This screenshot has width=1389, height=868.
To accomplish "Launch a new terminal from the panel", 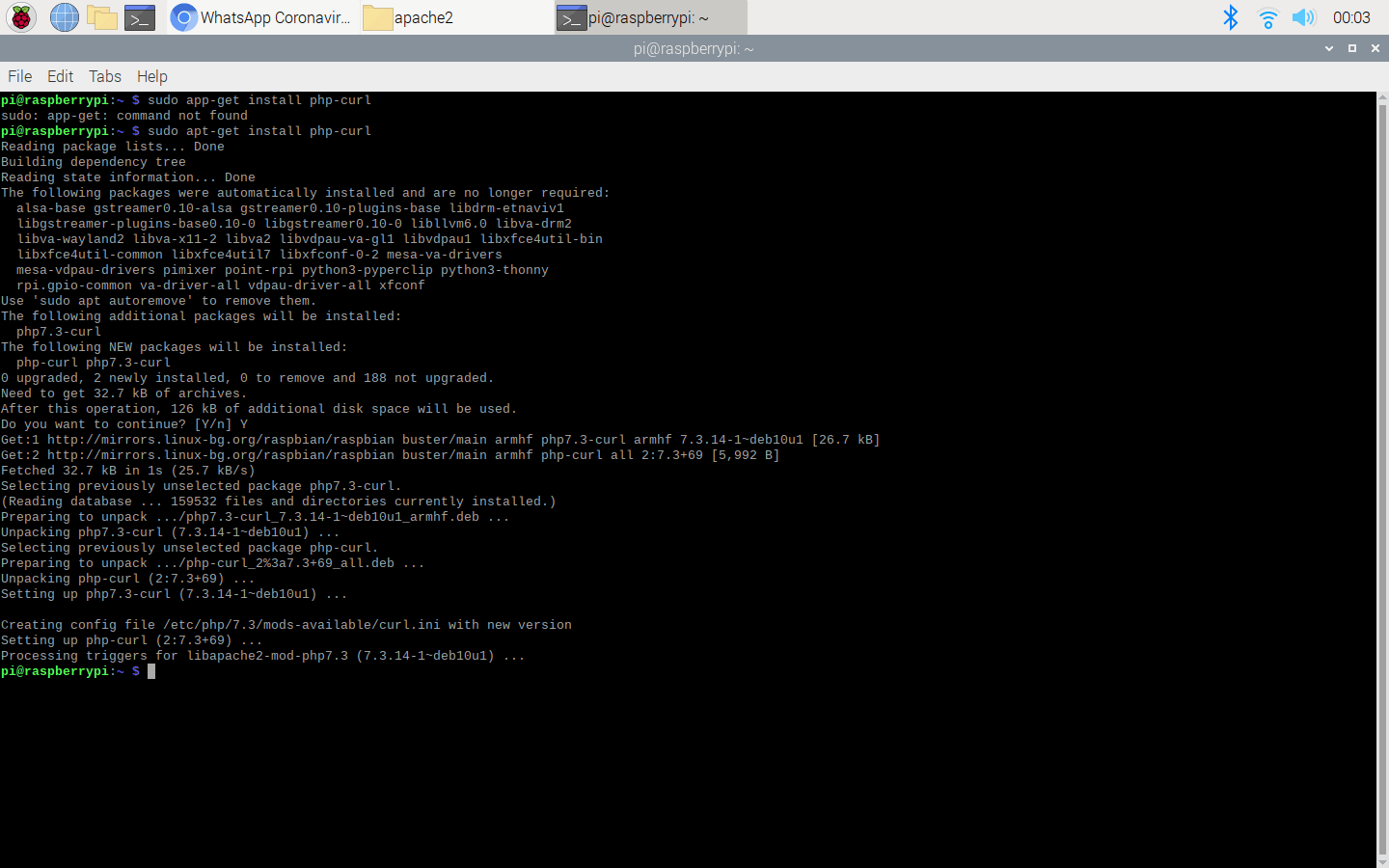I will click(140, 17).
